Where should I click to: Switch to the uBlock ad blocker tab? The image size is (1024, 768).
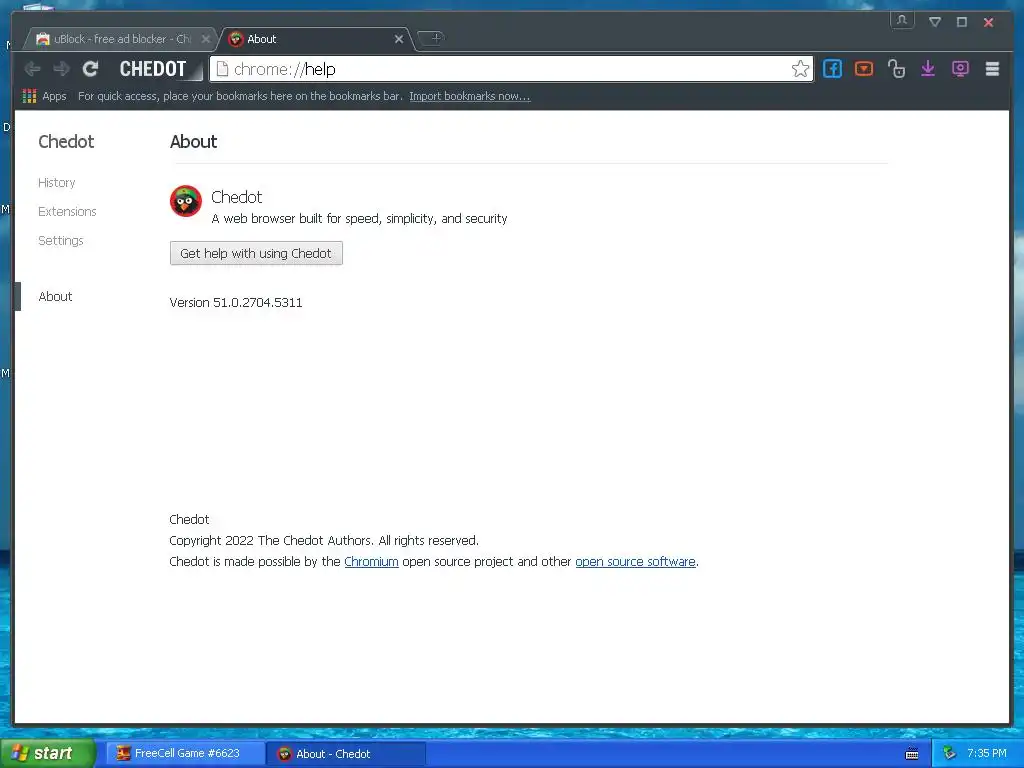pos(120,39)
